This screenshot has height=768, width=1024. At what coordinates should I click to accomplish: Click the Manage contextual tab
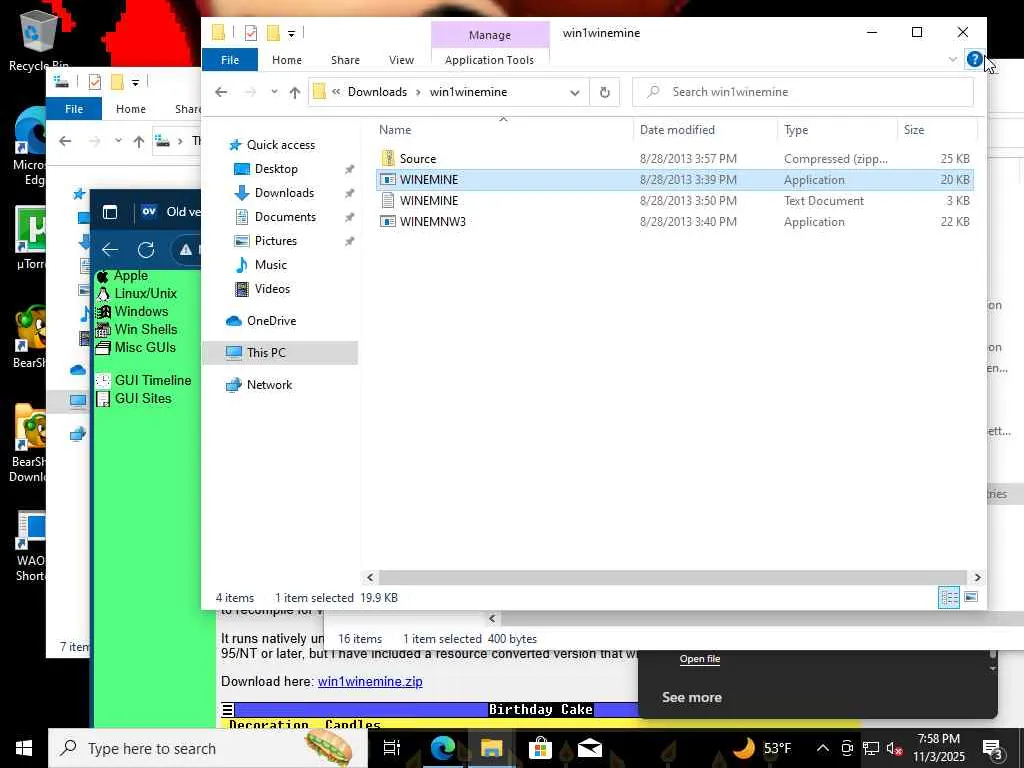490,35
